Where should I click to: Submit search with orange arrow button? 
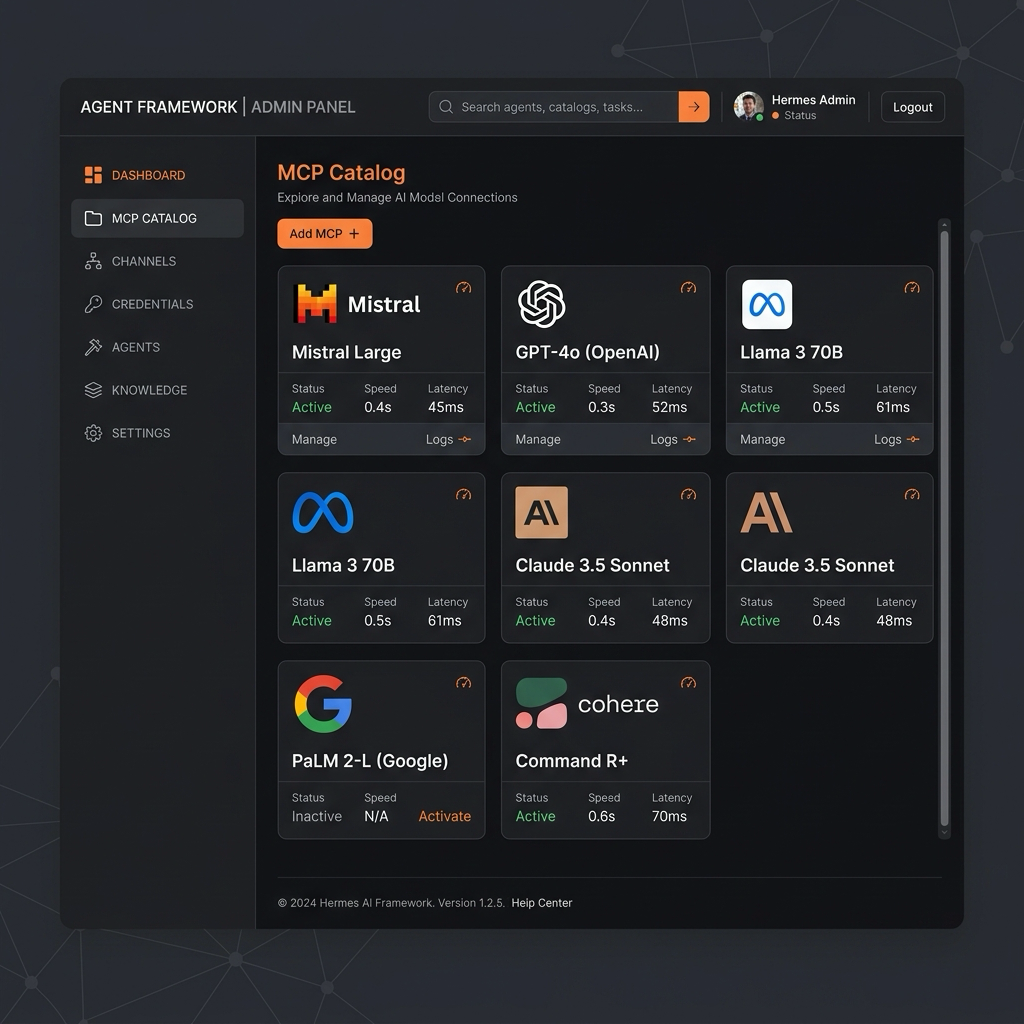694,106
